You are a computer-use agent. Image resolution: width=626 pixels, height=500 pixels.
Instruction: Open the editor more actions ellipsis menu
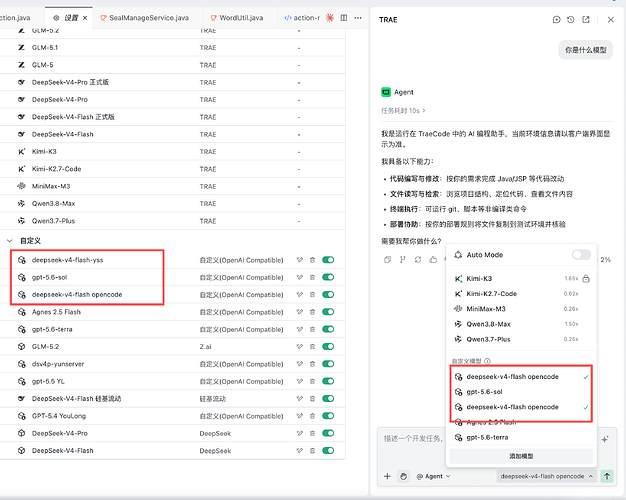tap(358, 18)
